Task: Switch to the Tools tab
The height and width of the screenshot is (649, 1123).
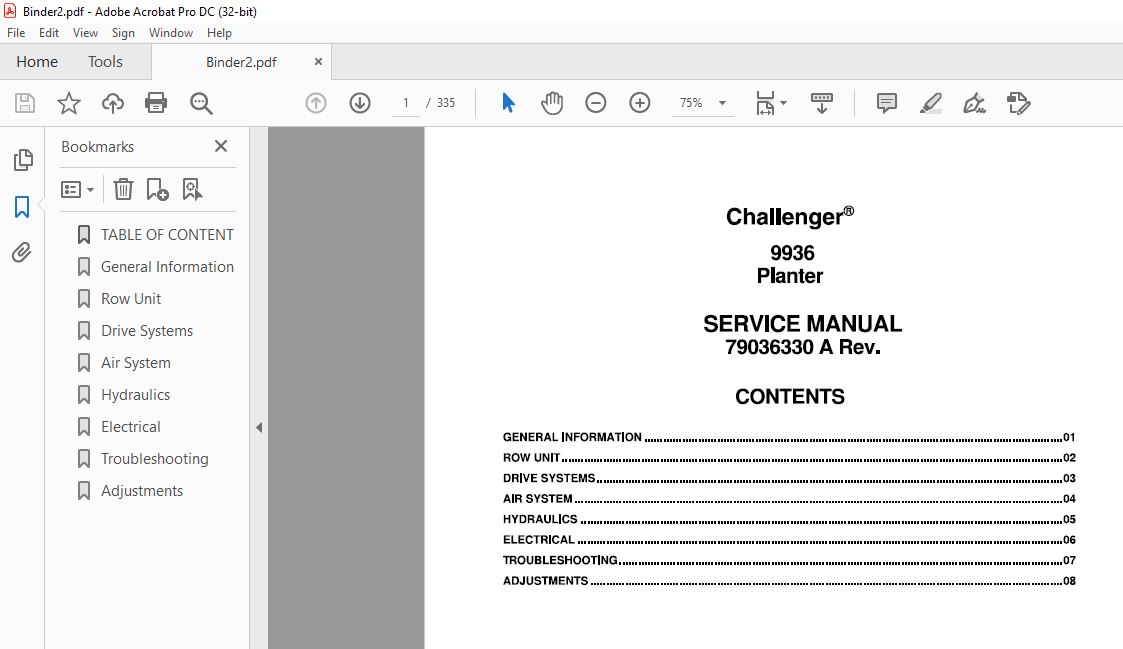Action: 105,62
